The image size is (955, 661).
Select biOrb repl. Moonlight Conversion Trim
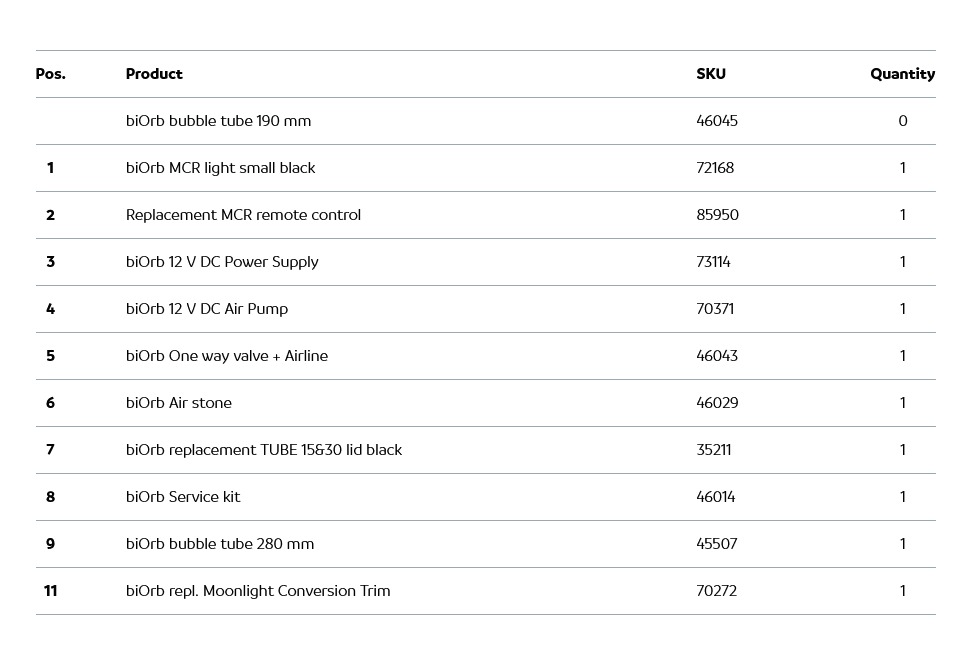258,591
